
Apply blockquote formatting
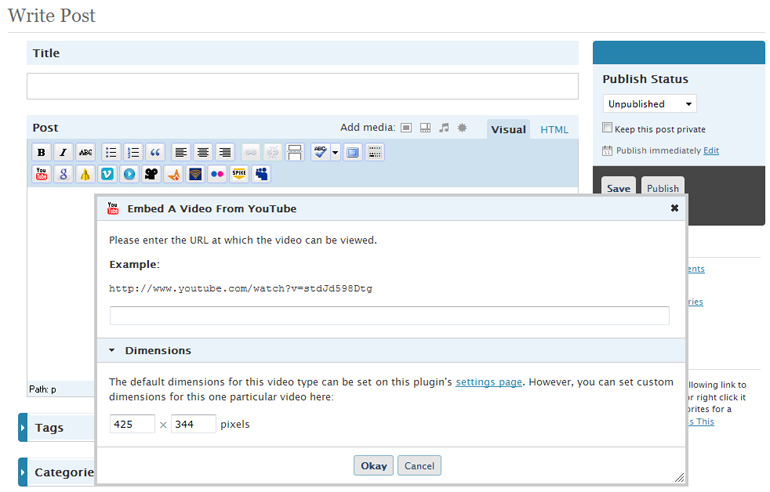(x=155, y=152)
